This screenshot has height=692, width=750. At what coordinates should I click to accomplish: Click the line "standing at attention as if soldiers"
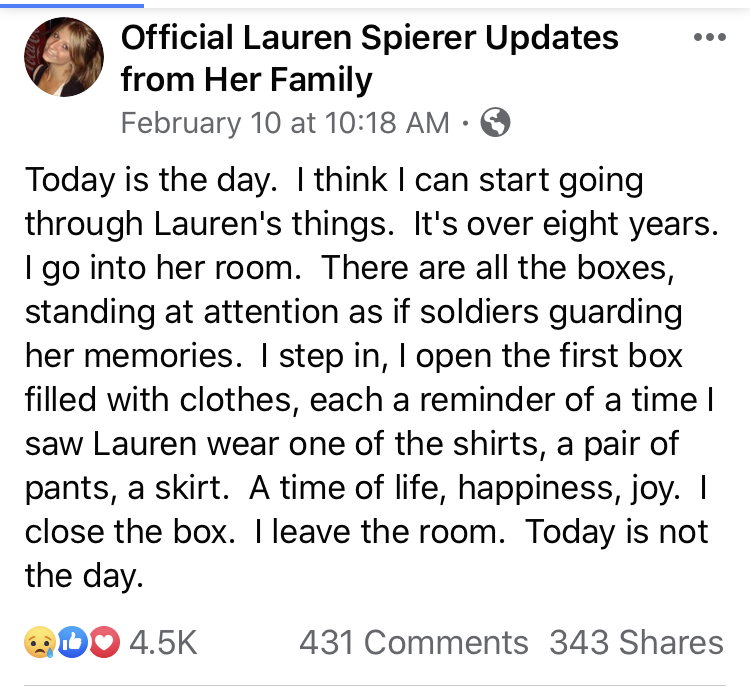tap(353, 313)
